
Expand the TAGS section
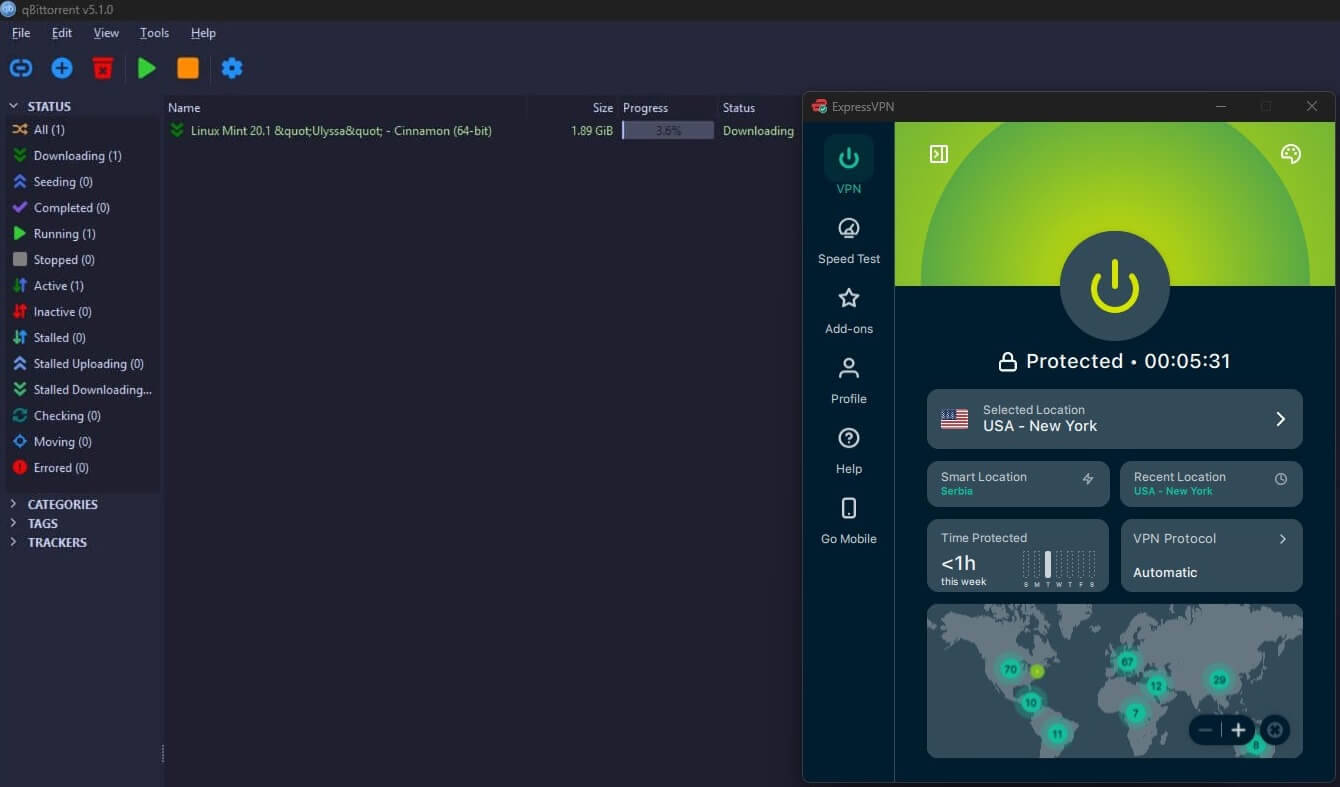(x=14, y=523)
